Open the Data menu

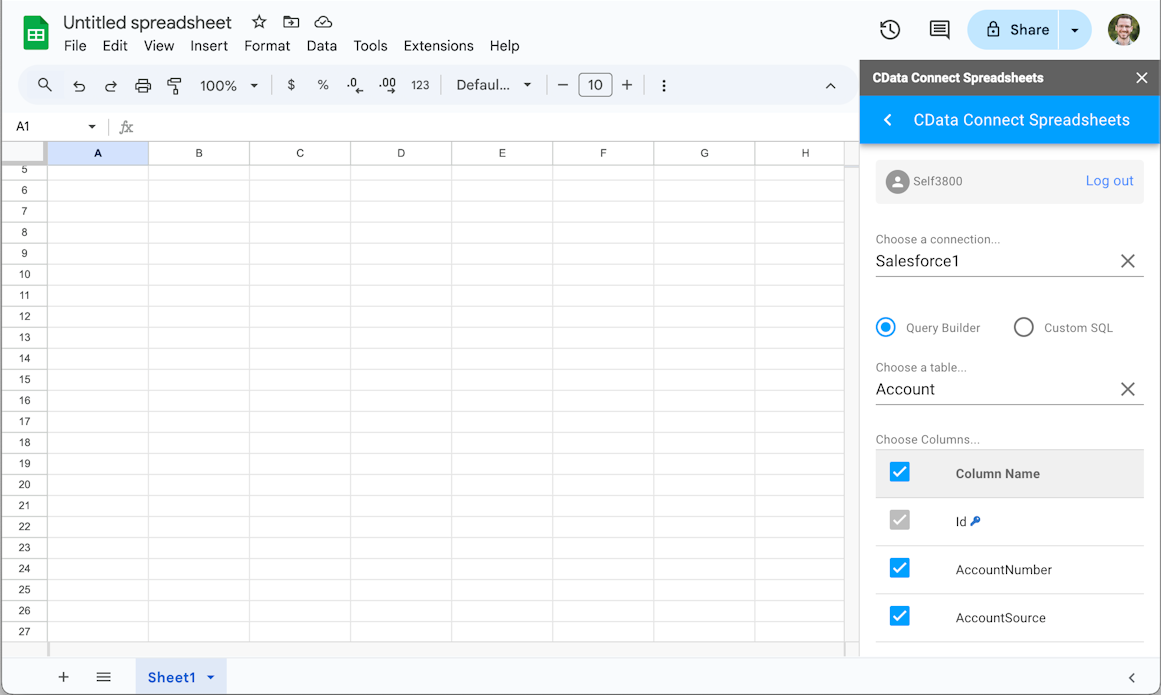pos(321,46)
